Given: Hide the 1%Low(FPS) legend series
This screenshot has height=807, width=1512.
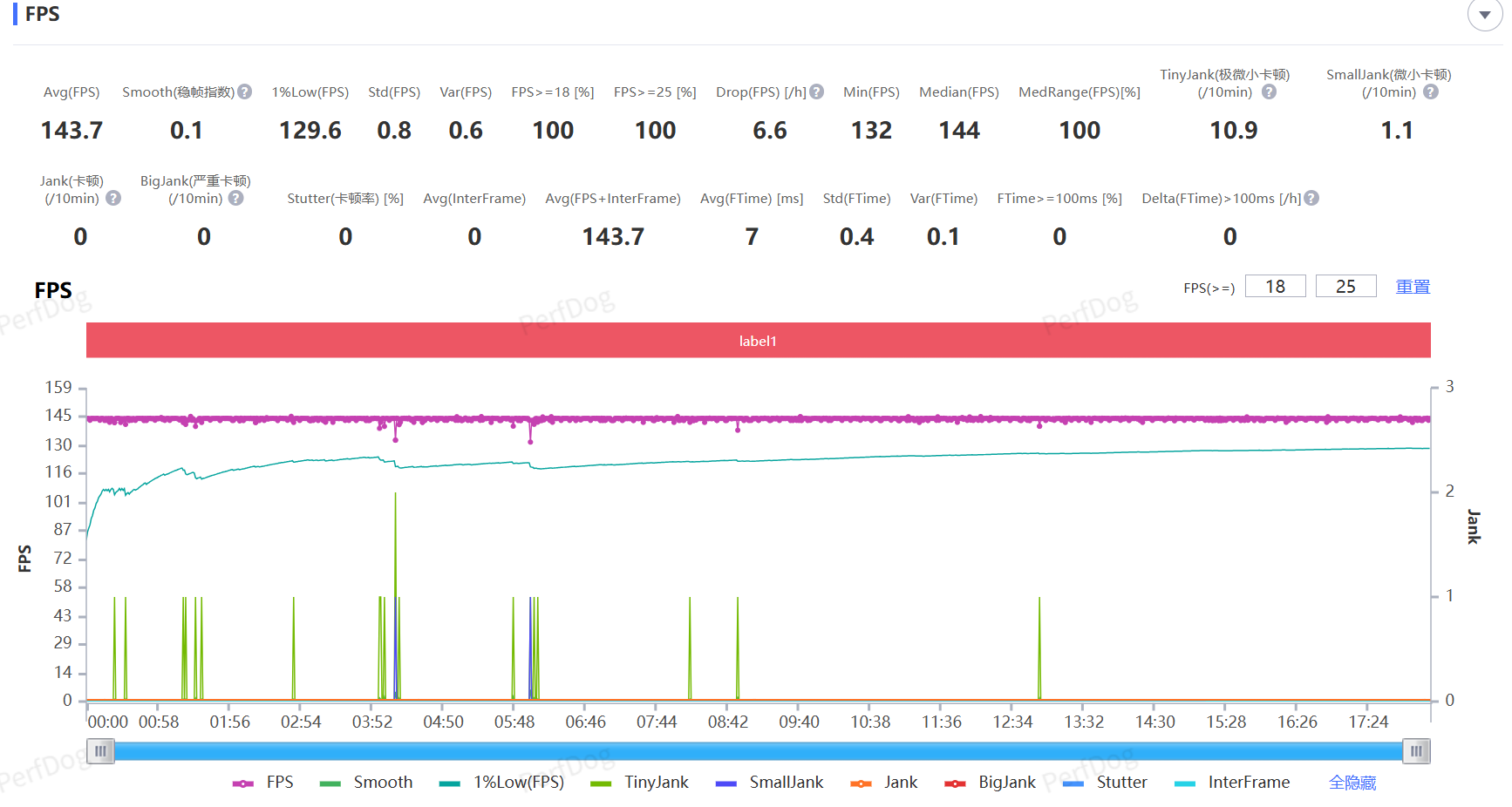Looking at the screenshot, I should coord(502,783).
